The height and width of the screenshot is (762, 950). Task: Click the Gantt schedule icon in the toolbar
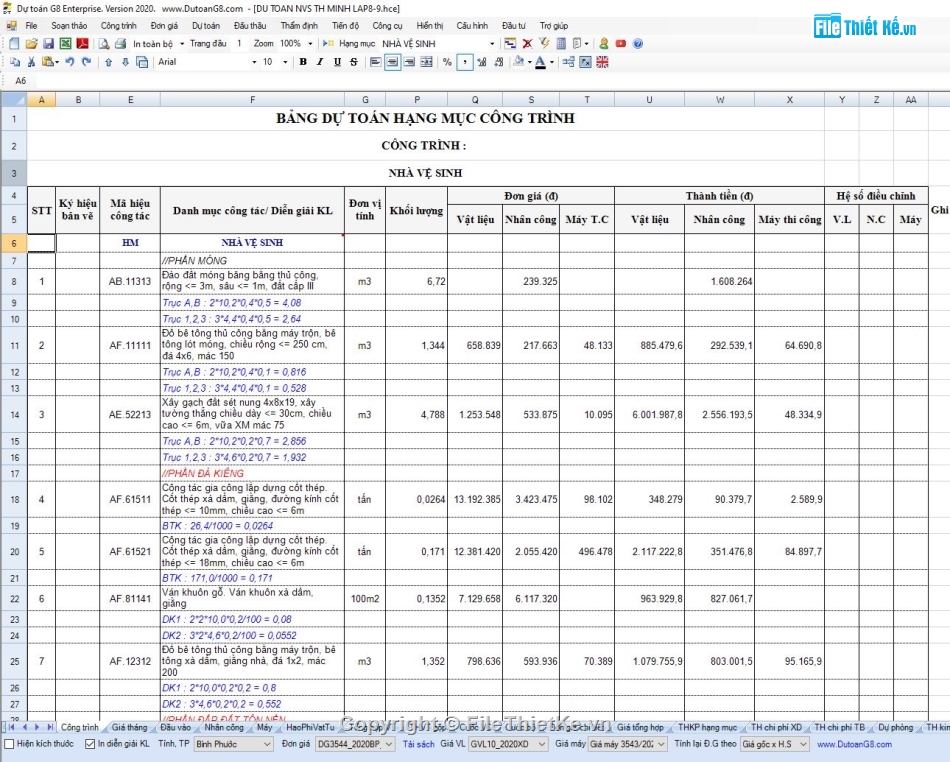510,44
